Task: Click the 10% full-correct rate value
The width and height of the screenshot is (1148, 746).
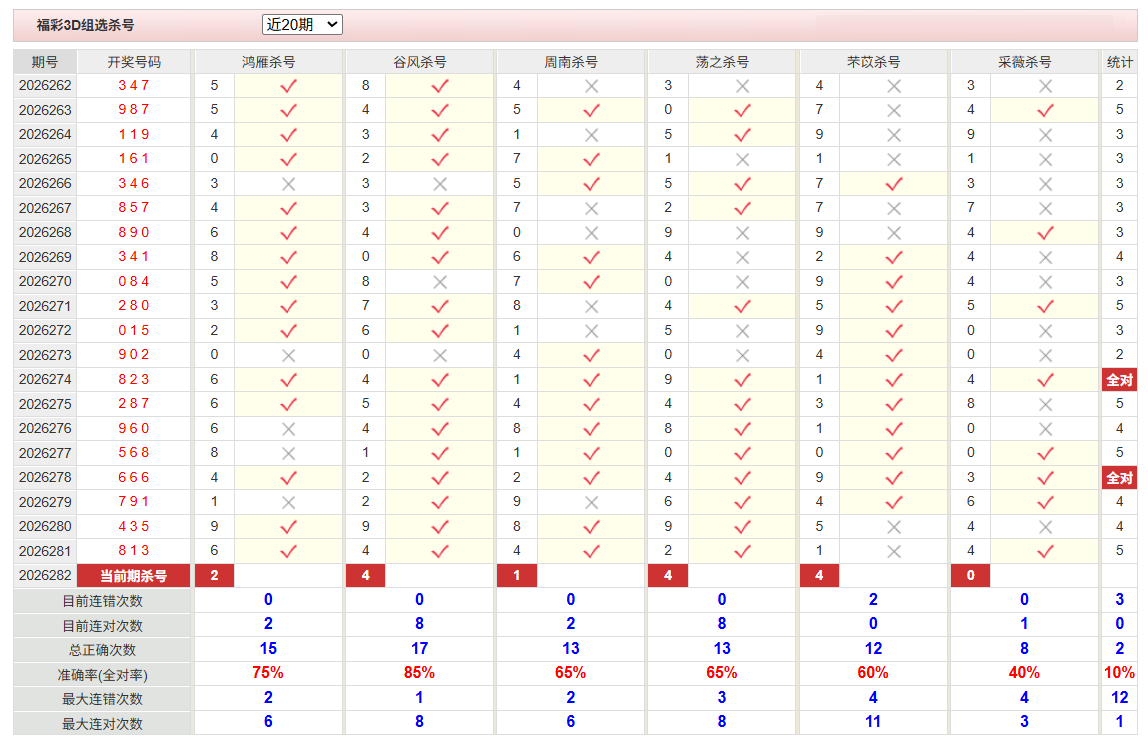Action: (x=1119, y=673)
